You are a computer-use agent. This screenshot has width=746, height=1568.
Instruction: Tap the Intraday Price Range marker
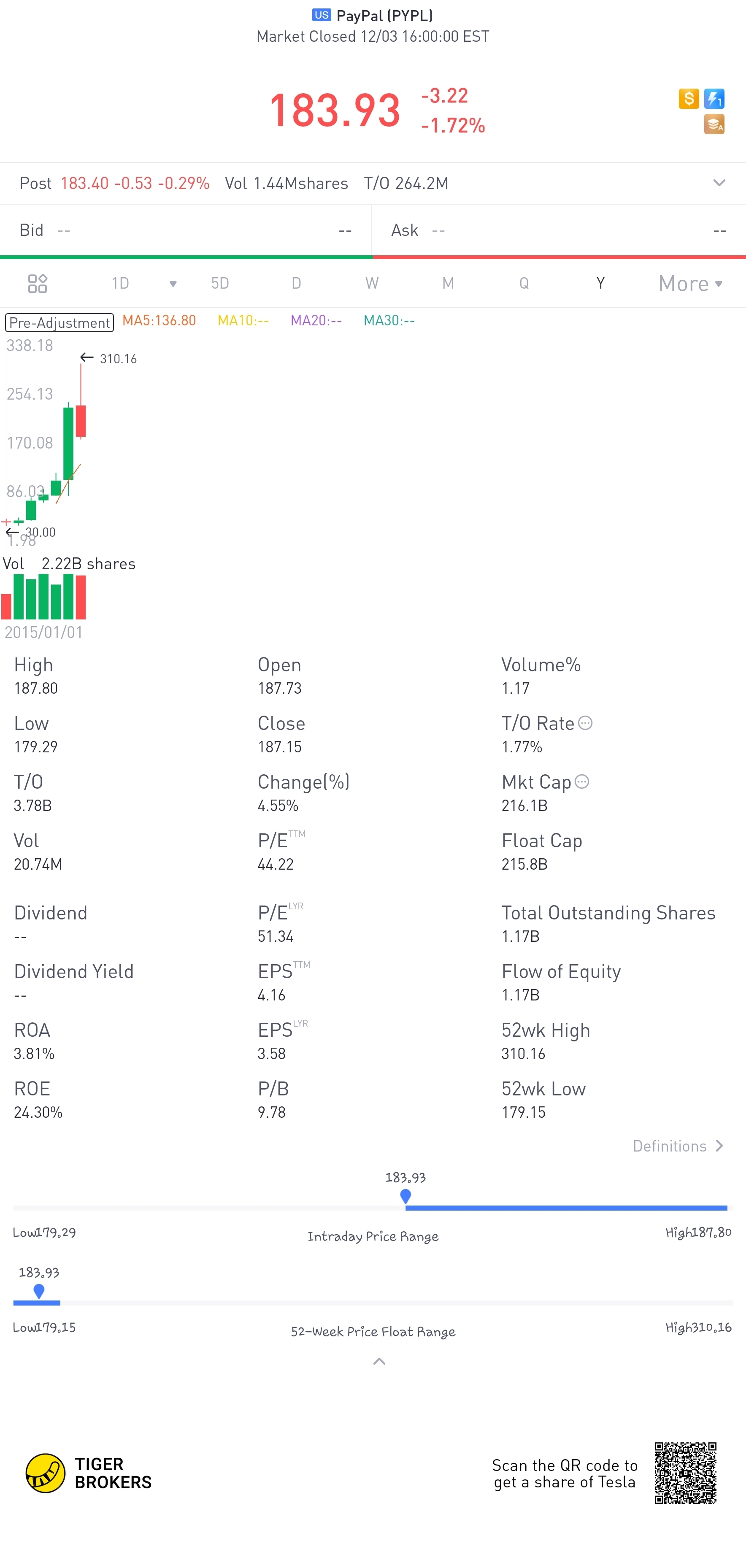[405, 1196]
